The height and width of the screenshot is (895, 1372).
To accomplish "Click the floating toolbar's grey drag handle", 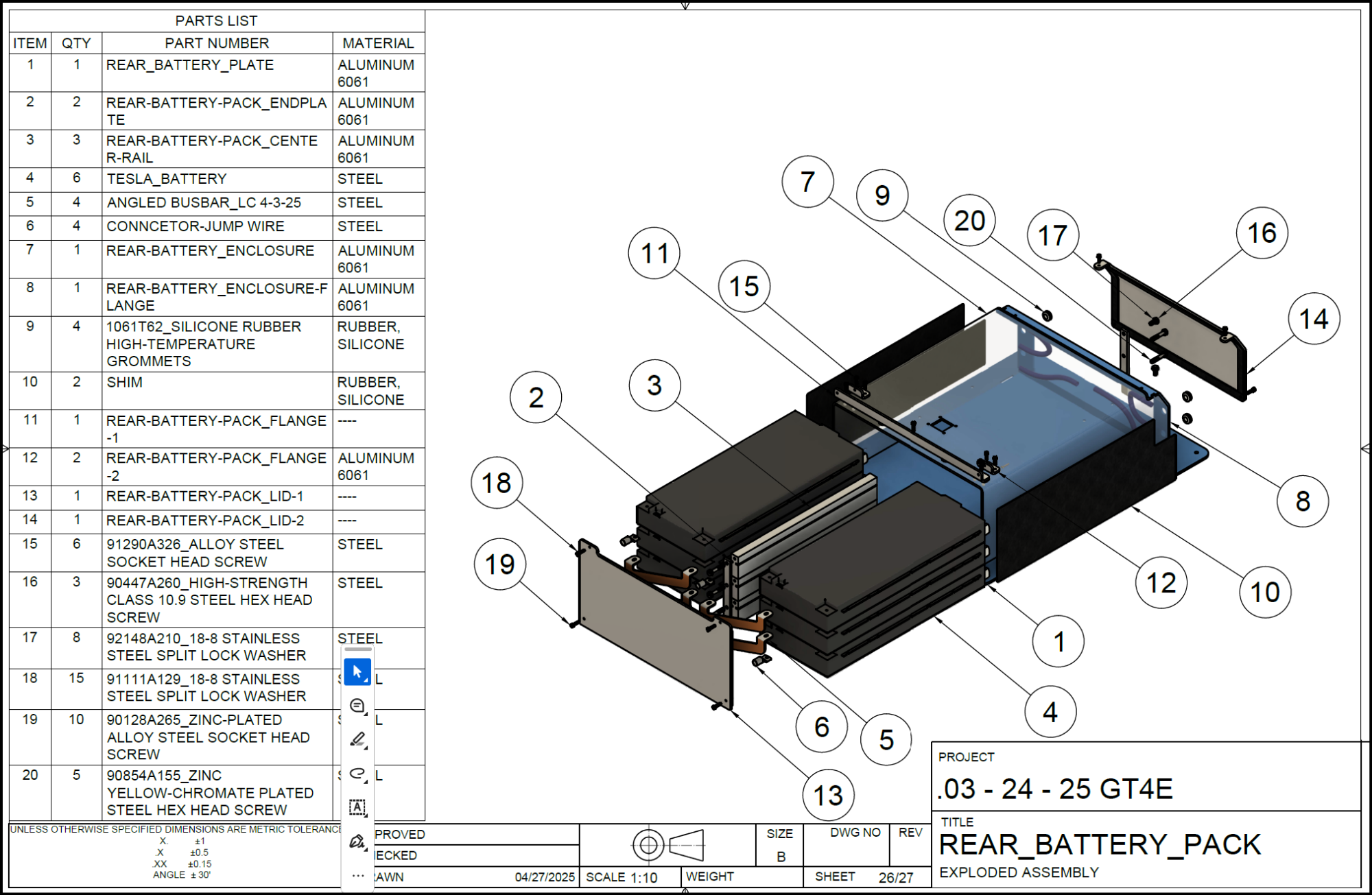I will (357, 649).
